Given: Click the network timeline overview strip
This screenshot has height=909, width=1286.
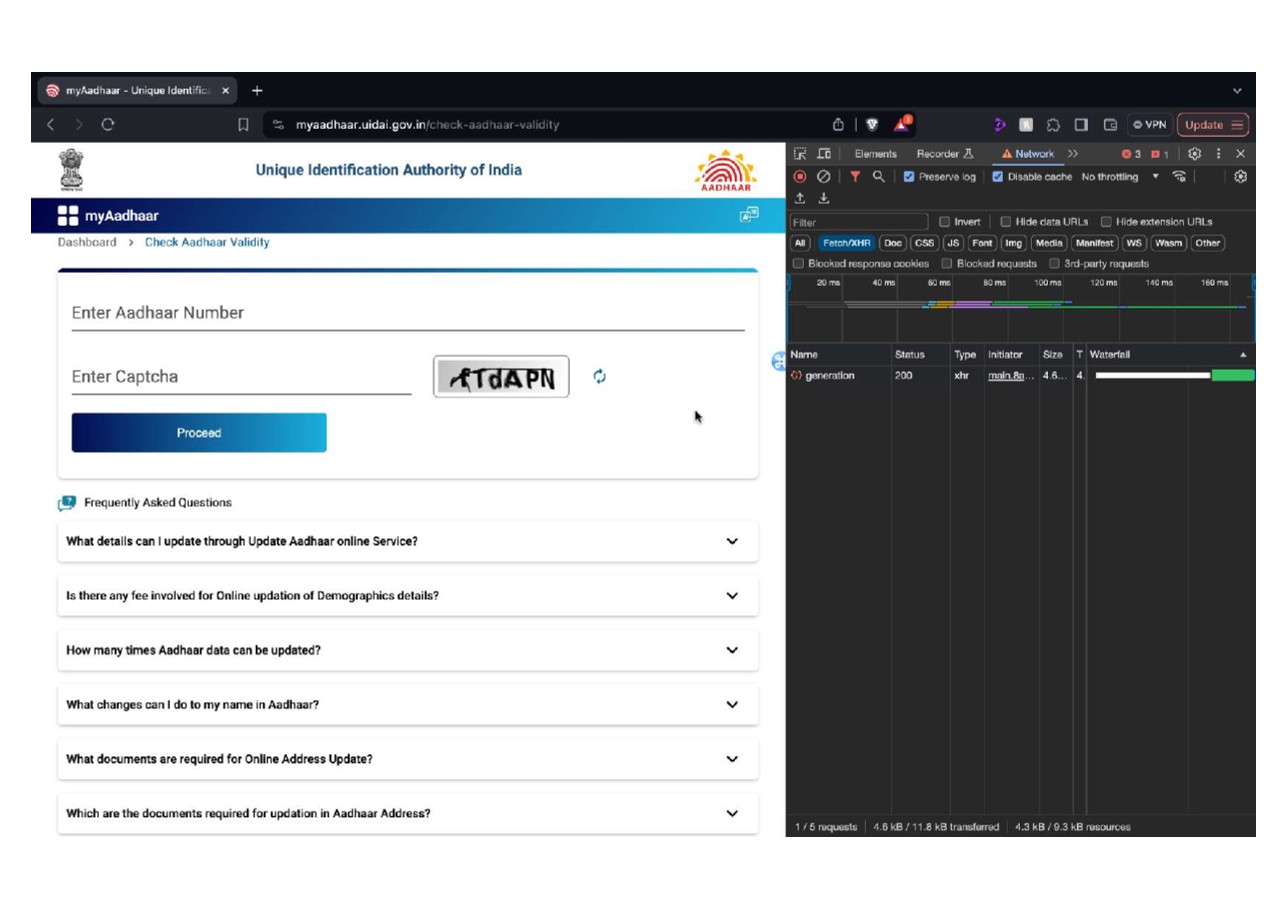Looking at the screenshot, I should click(x=1021, y=308).
